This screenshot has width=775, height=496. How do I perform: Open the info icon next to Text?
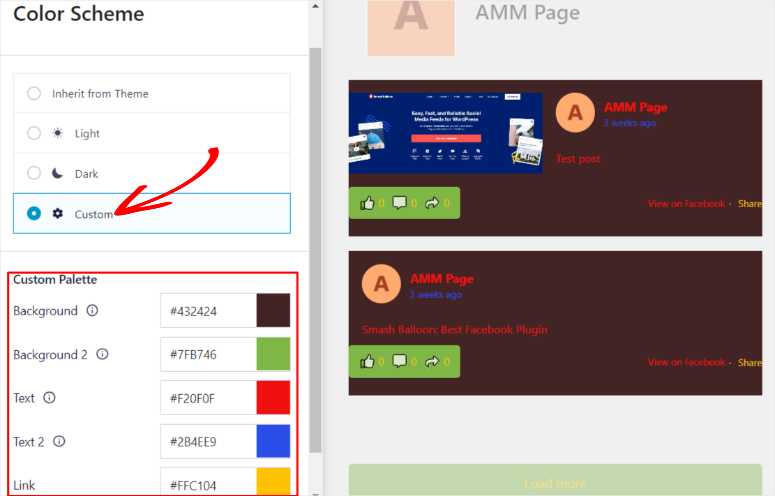coord(49,397)
